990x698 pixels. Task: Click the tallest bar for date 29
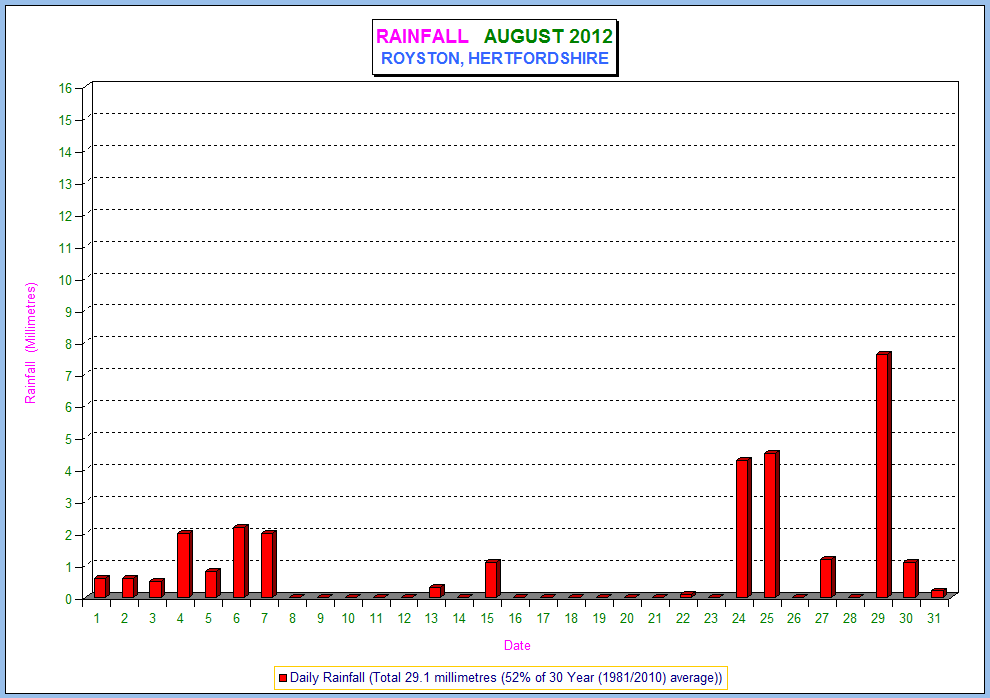tap(883, 475)
